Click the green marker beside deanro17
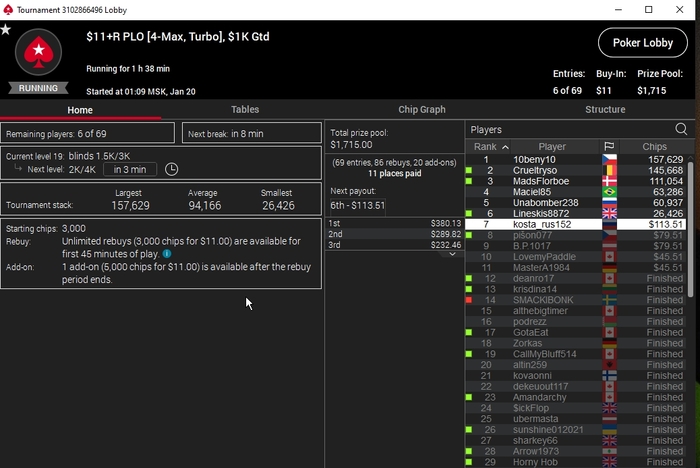Image resolution: width=700 pixels, height=468 pixels. tap(469, 279)
